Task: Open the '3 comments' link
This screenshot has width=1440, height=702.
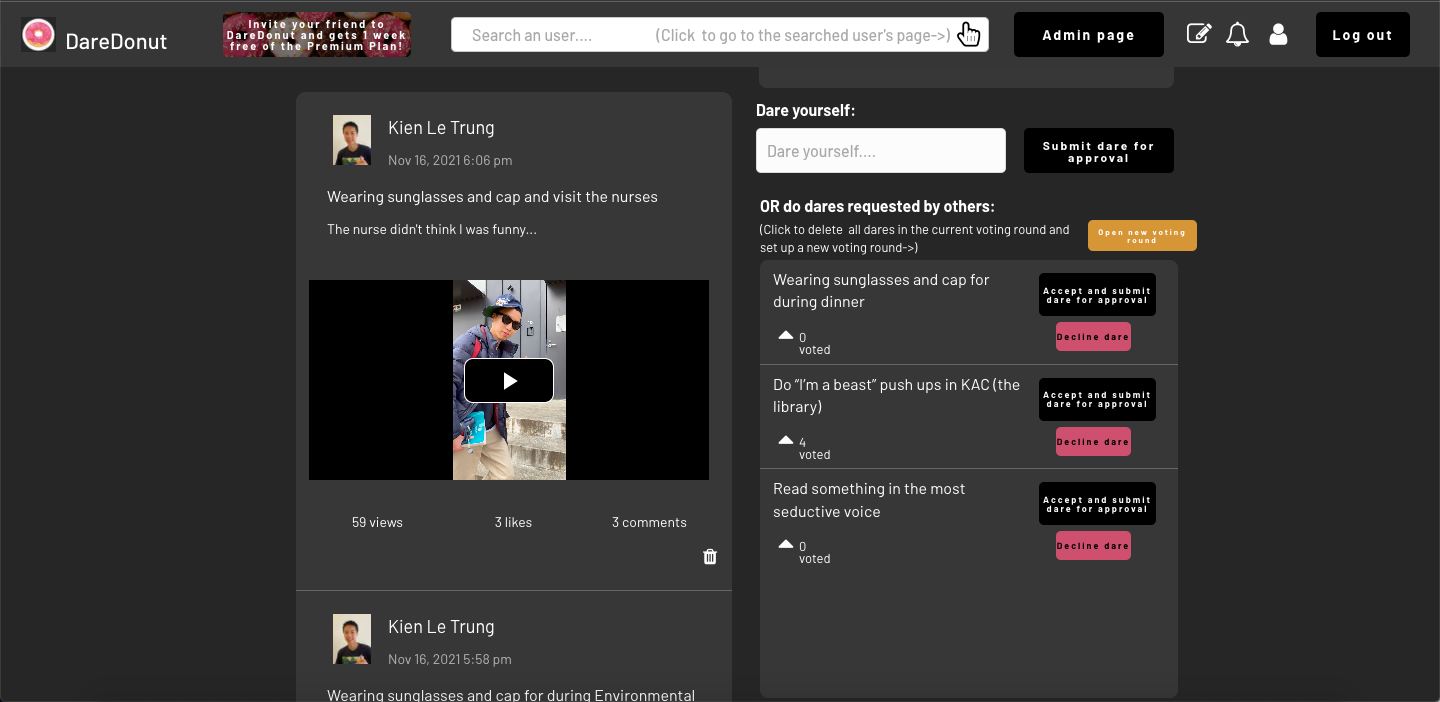Action: (x=649, y=522)
